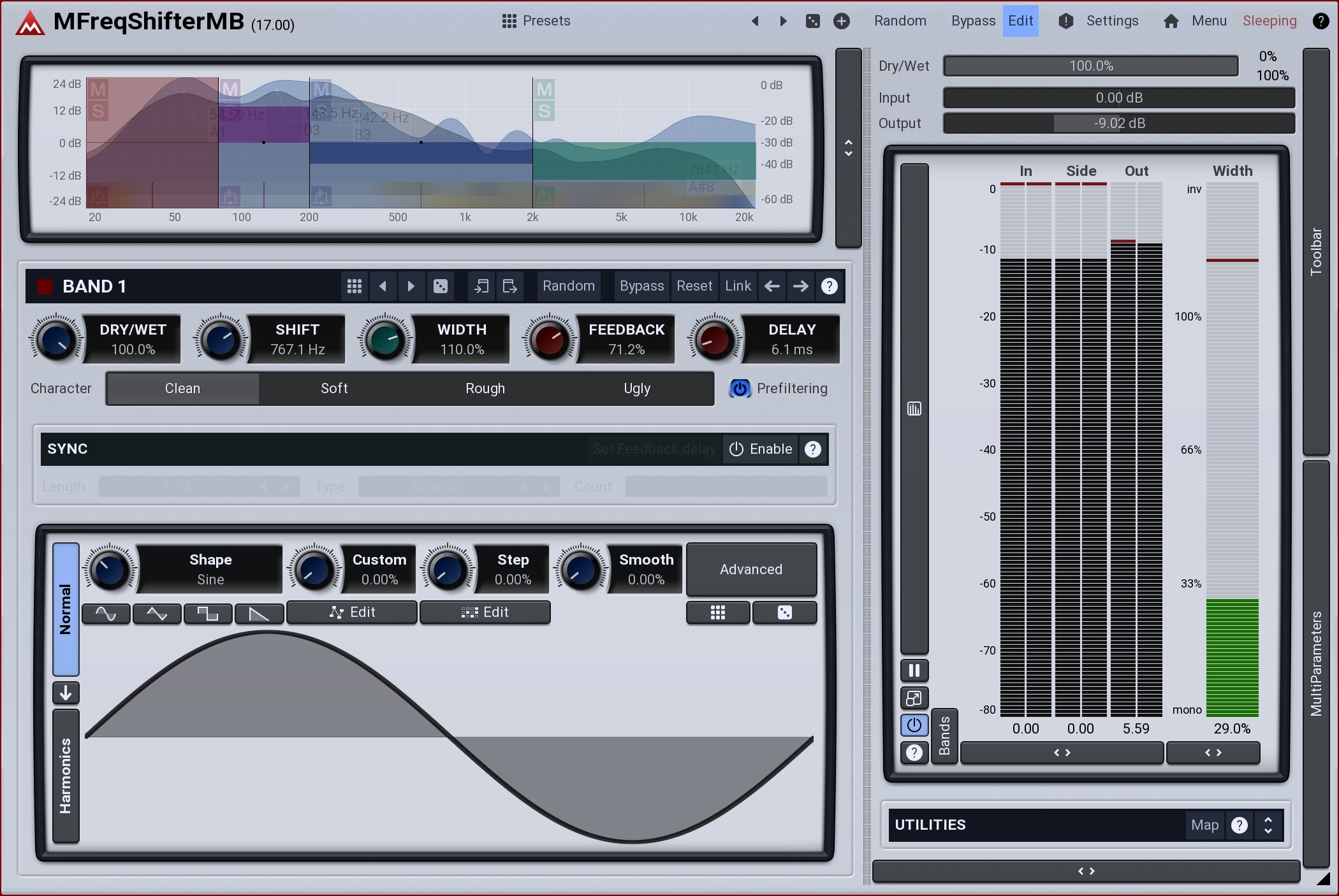Click the Band 1 help question mark
The height and width of the screenshot is (896, 1339).
point(829,286)
